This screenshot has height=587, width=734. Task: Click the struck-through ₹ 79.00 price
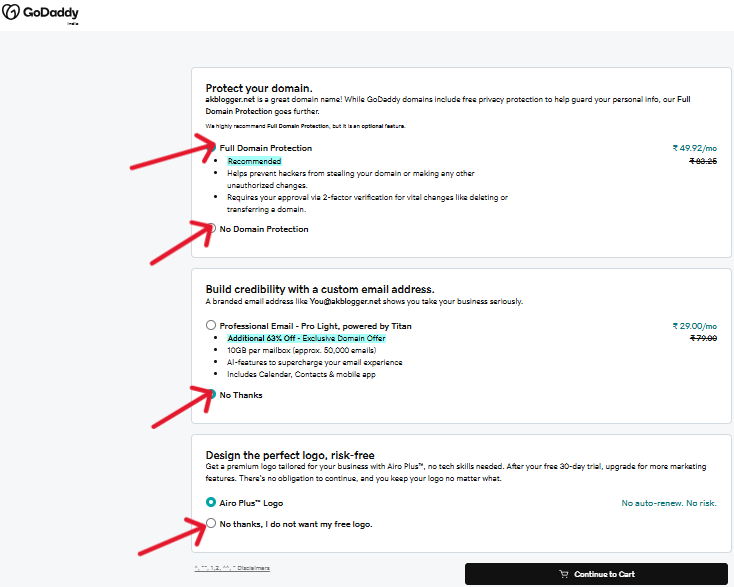pos(704,338)
